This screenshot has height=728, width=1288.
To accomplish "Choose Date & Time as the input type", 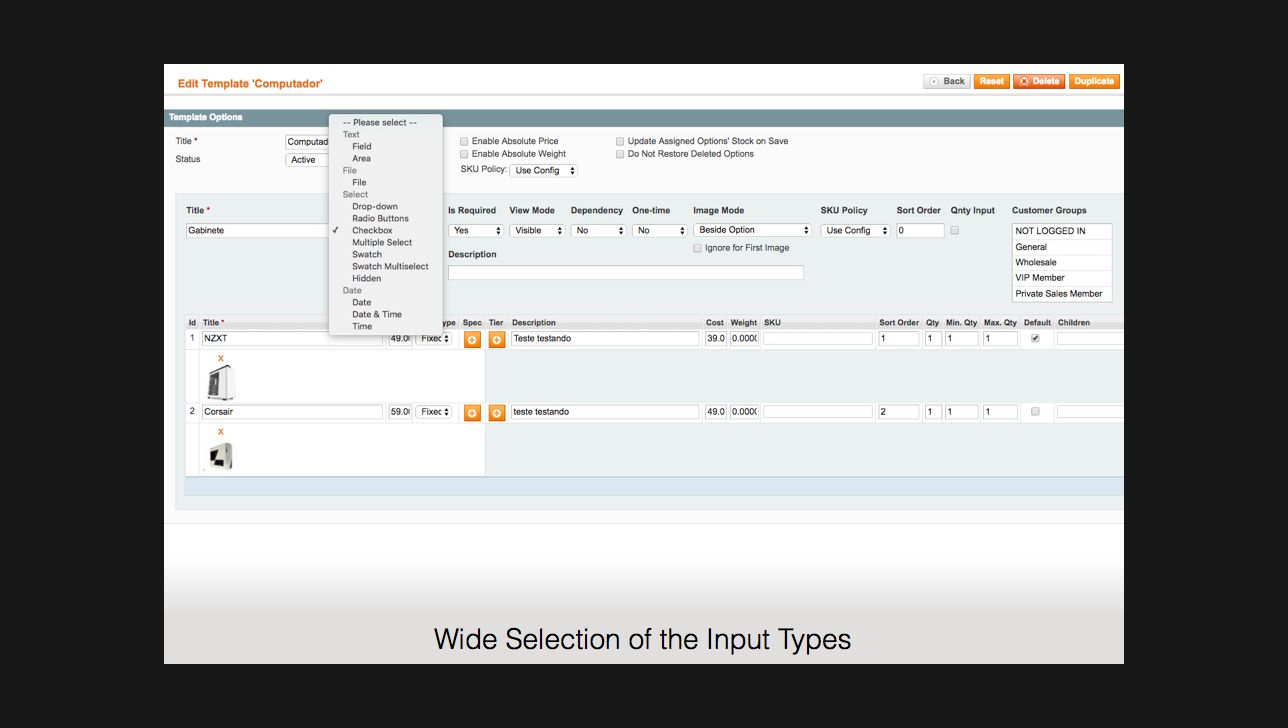I will 375,314.
